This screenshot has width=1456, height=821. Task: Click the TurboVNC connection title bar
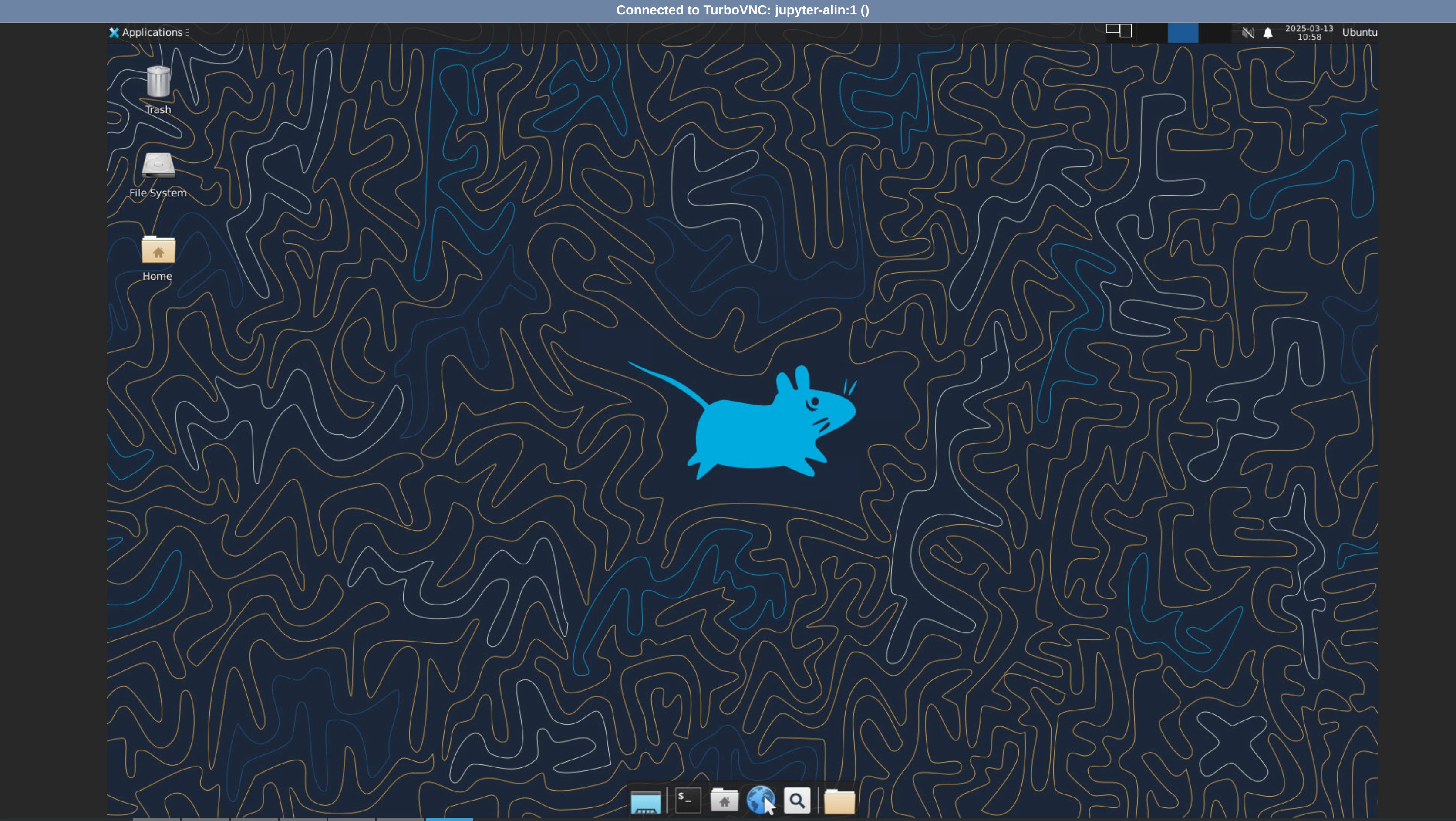tap(741, 10)
